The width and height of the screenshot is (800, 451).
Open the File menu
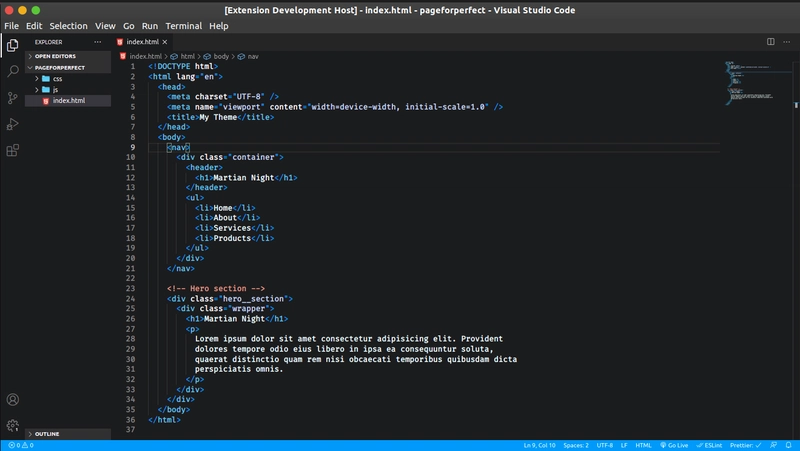[x=11, y=26]
